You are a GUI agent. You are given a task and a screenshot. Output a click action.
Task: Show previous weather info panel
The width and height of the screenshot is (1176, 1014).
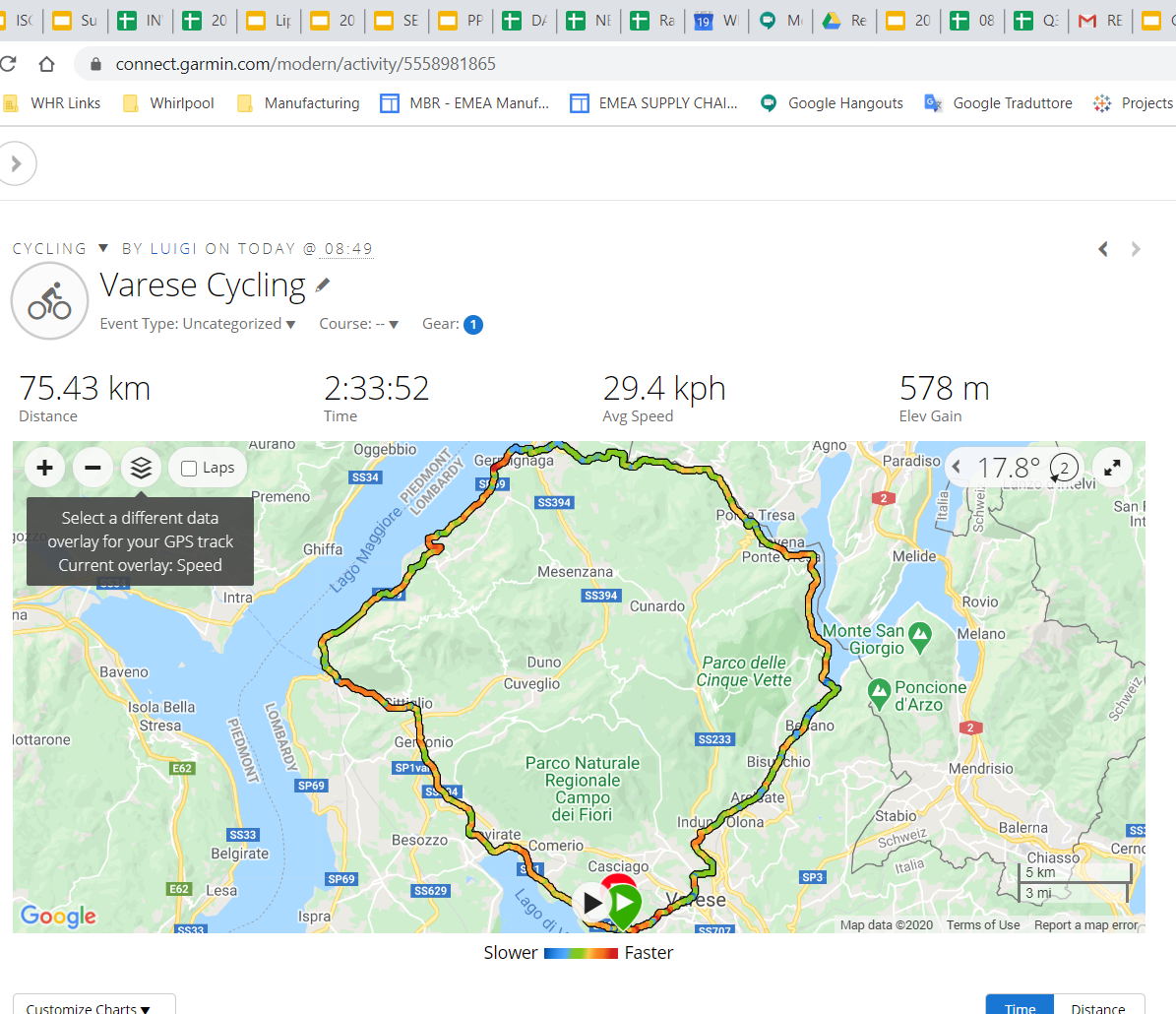(957, 467)
